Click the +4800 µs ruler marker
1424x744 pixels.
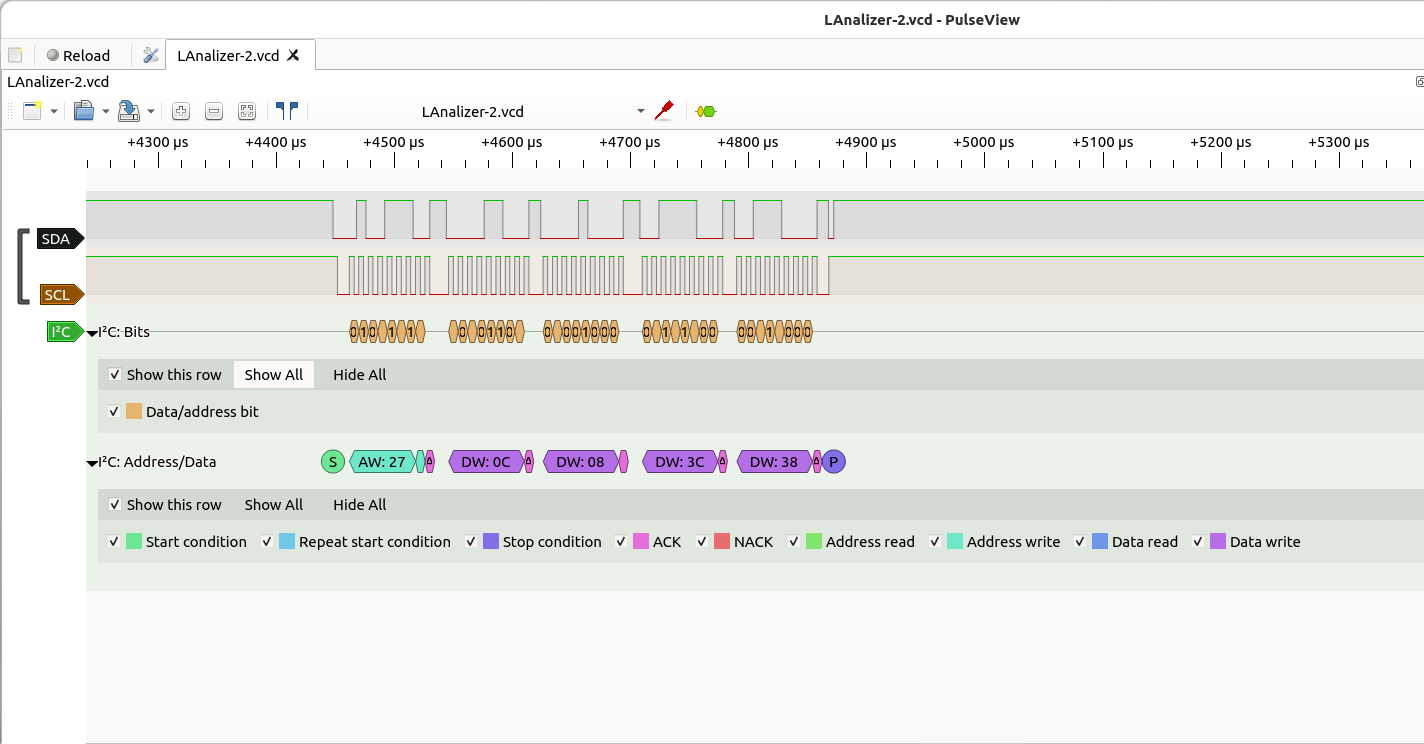(748, 143)
